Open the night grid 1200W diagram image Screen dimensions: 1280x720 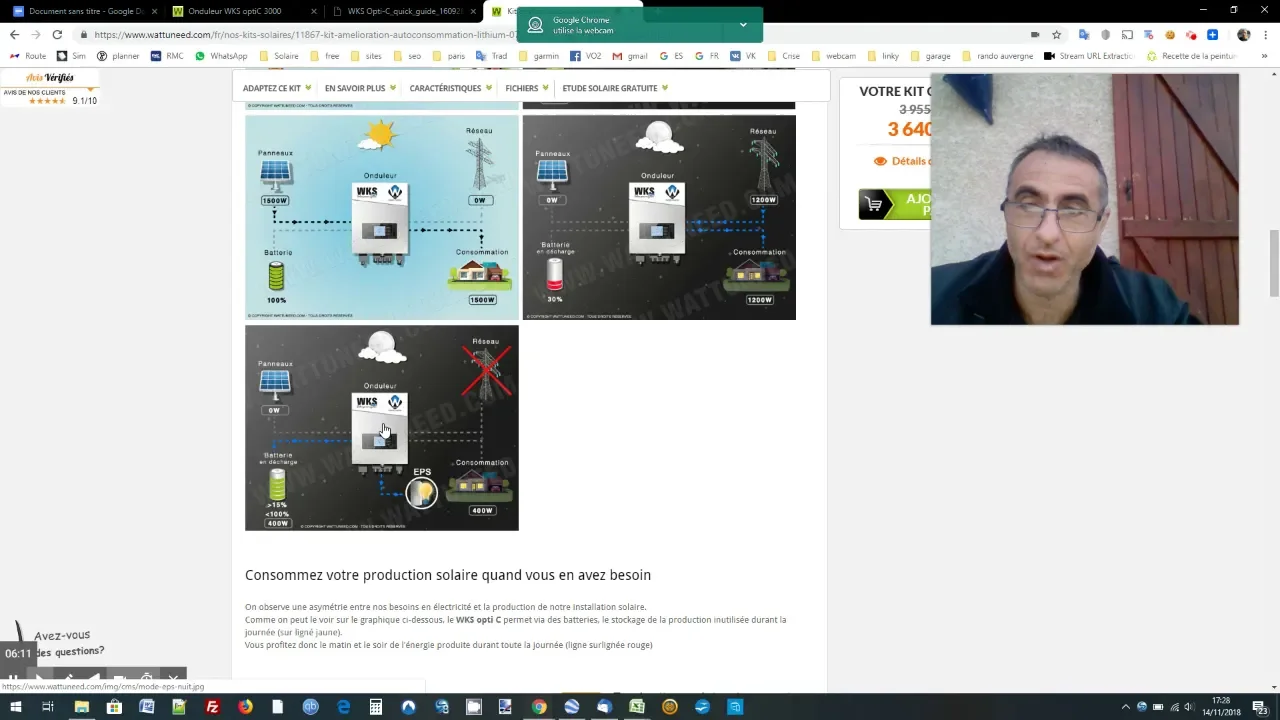click(x=659, y=217)
